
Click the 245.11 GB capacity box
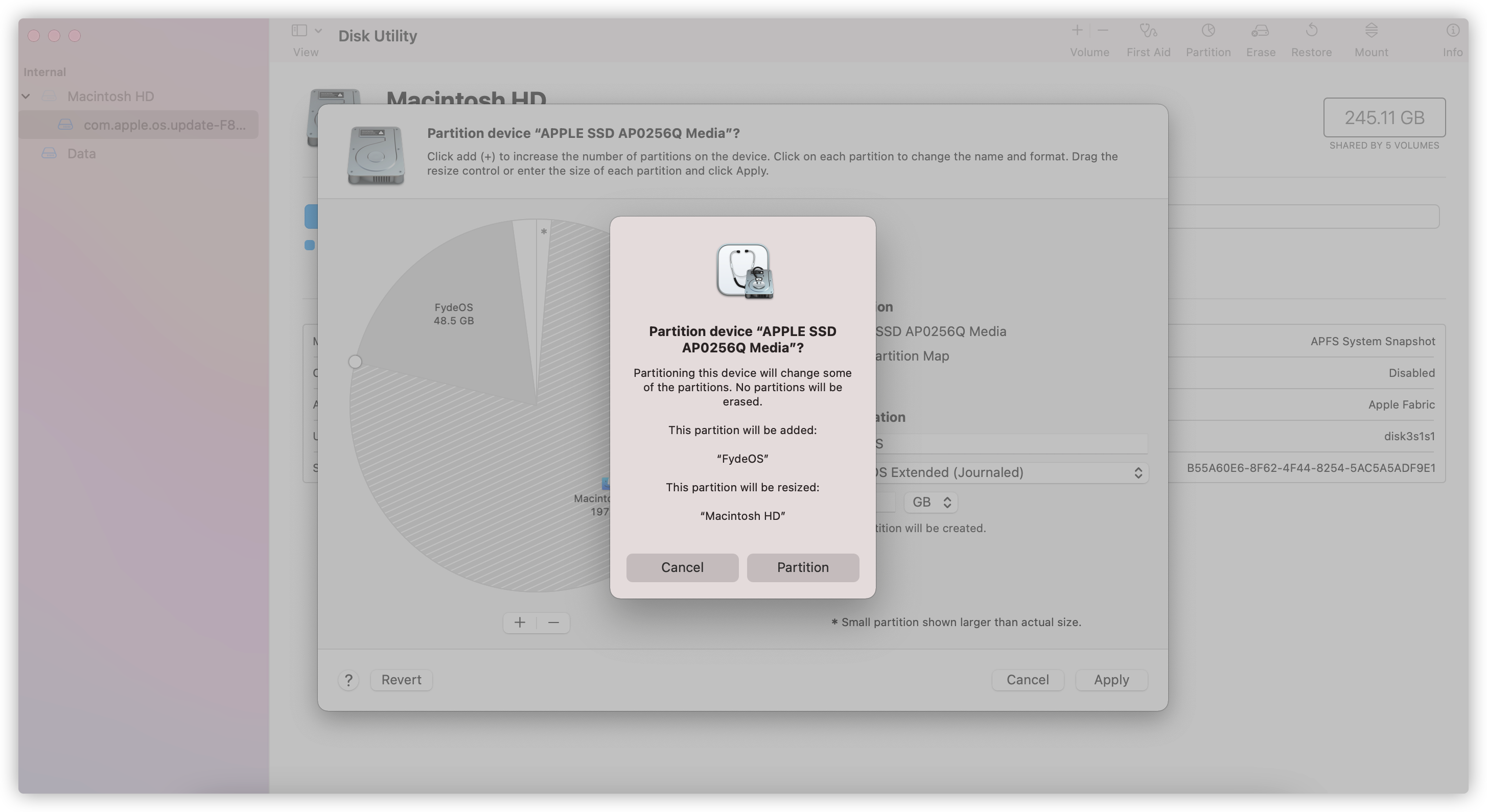1384,117
